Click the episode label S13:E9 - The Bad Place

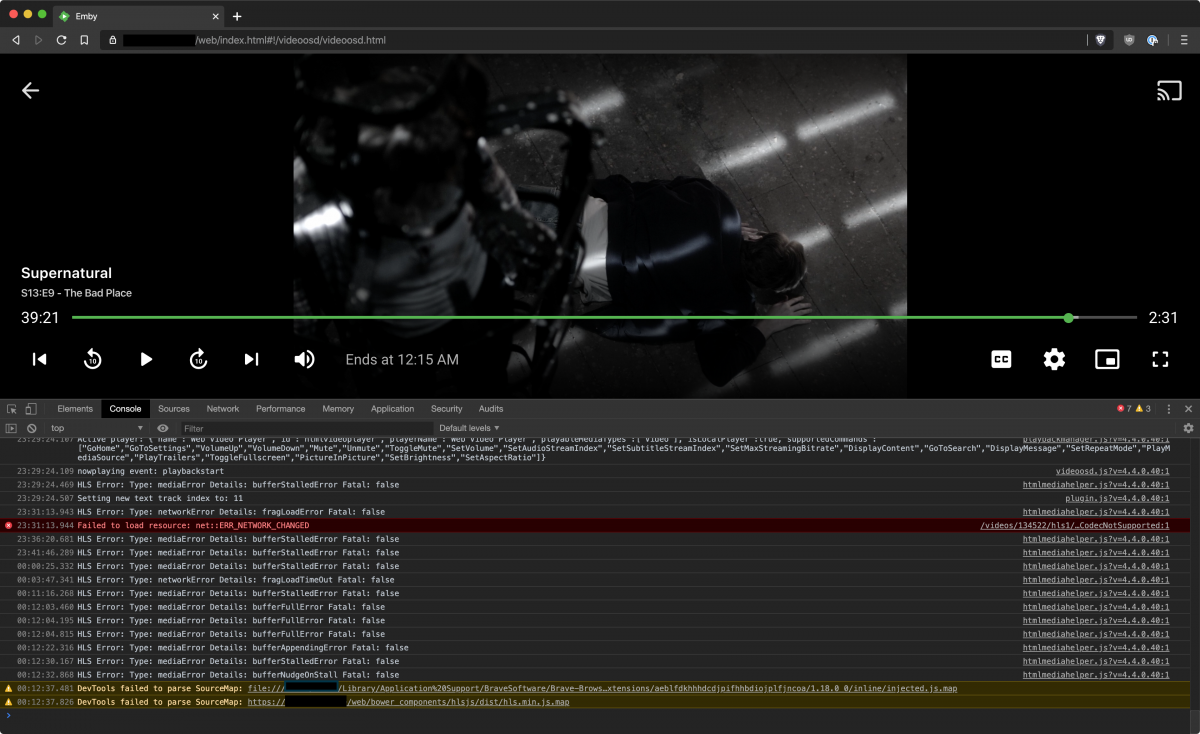[x=76, y=293]
